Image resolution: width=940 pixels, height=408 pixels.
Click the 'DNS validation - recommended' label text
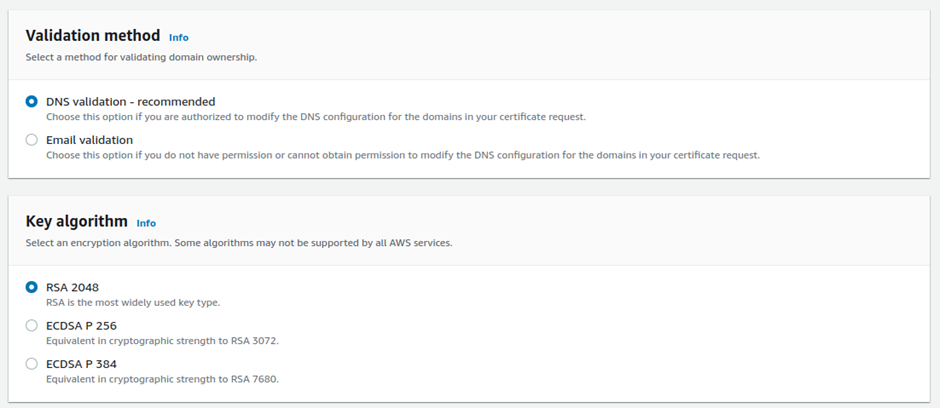click(131, 102)
